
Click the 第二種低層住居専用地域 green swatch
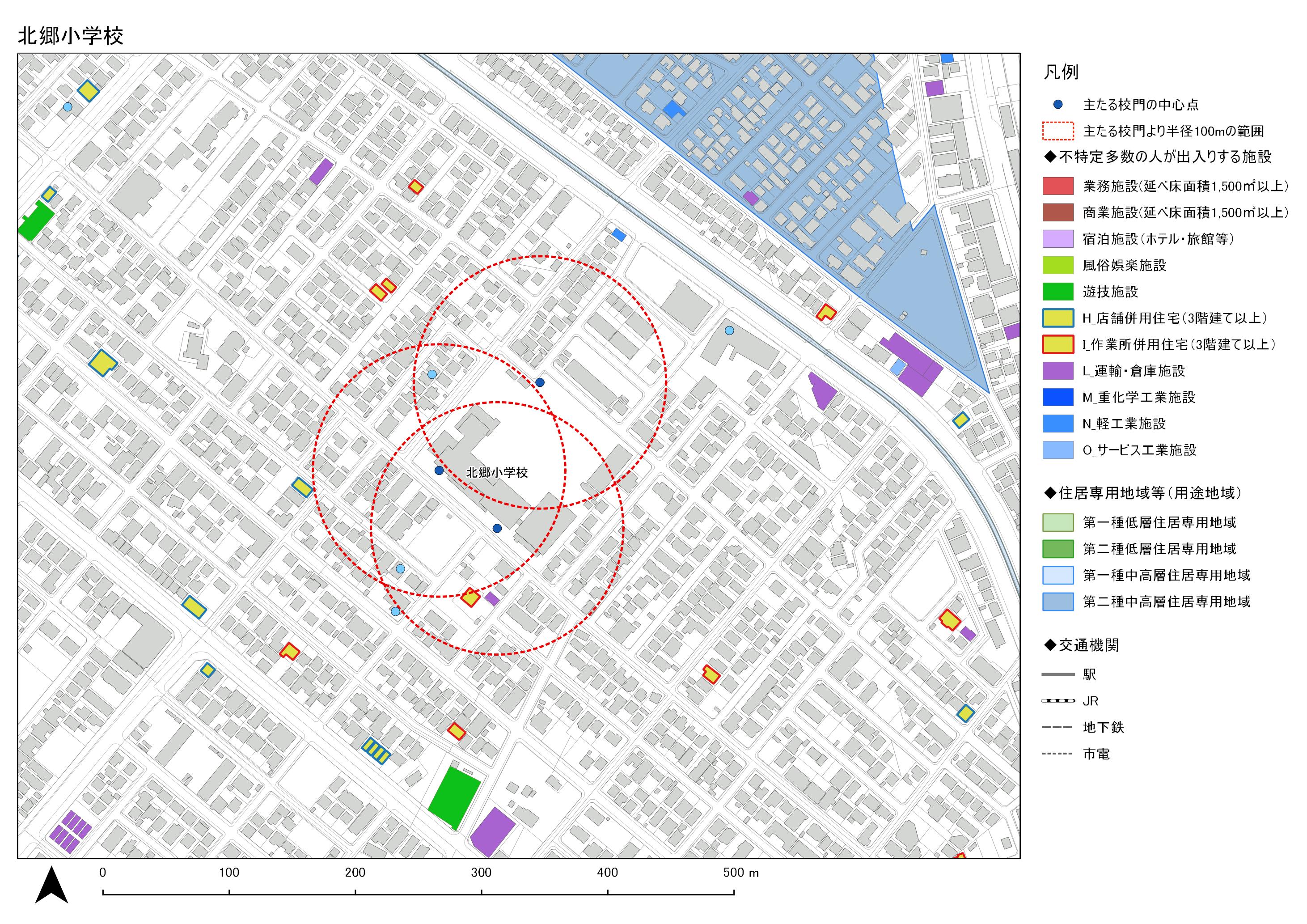pyautogui.click(x=1057, y=549)
